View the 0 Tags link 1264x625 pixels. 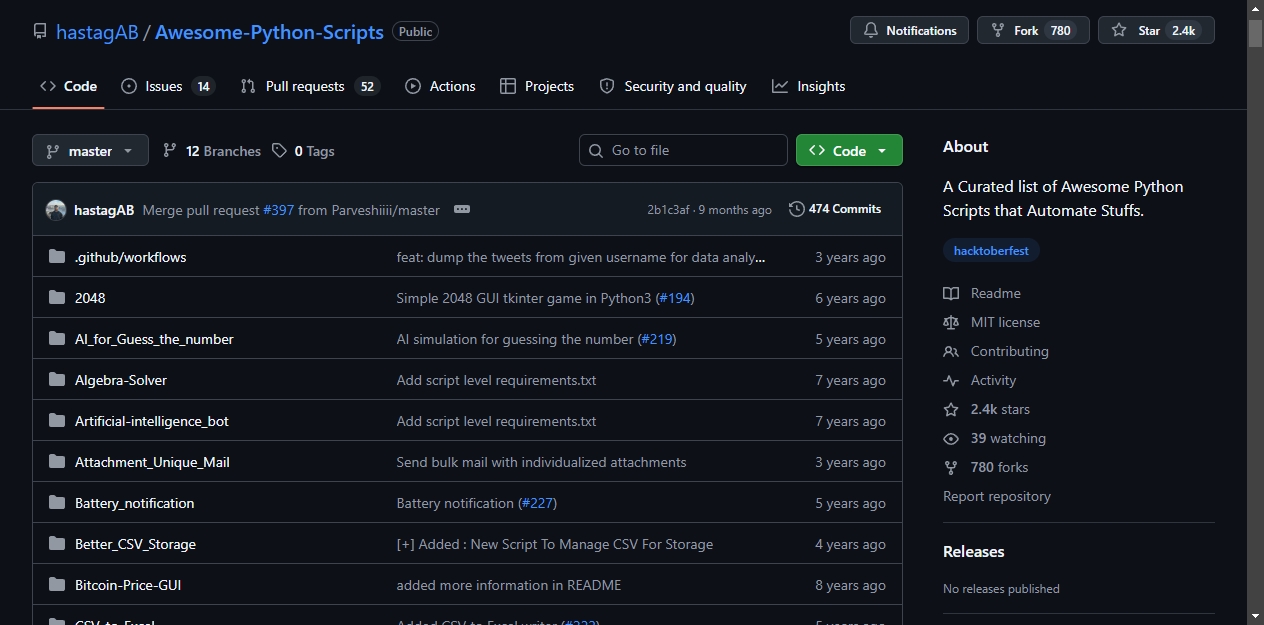tap(303, 151)
